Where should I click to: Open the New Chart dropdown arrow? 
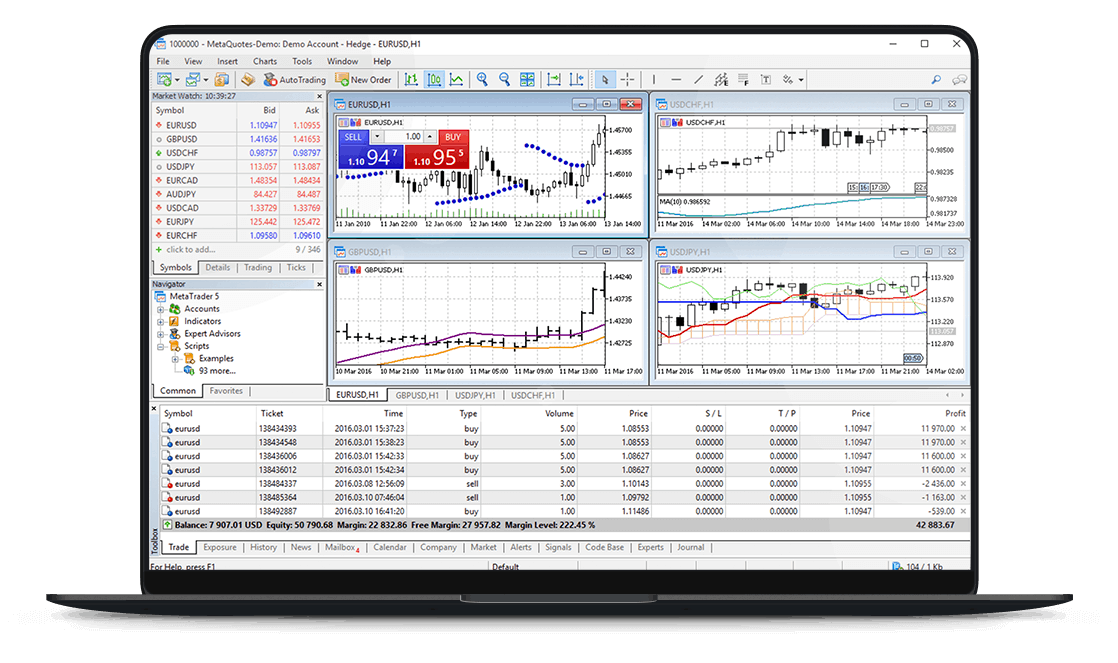176,79
